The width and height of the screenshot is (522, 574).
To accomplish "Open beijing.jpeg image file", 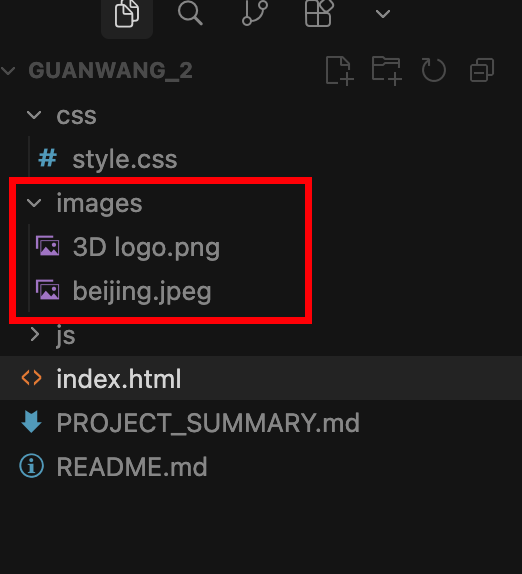I will (x=142, y=291).
